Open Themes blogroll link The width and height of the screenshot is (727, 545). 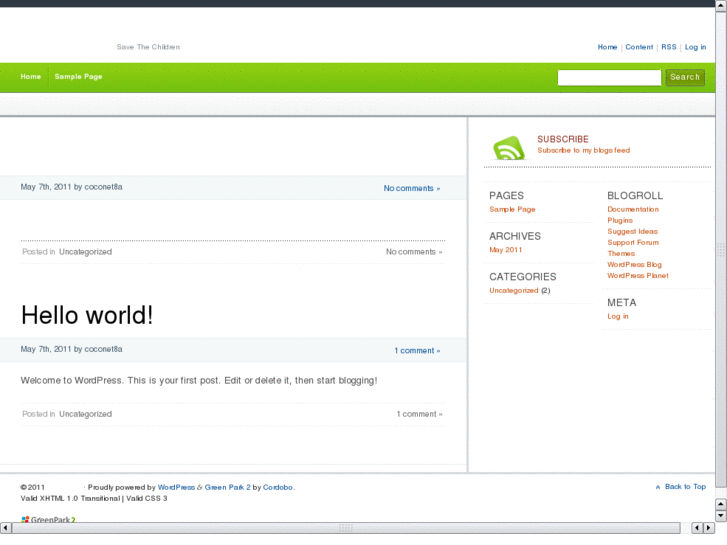point(621,253)
